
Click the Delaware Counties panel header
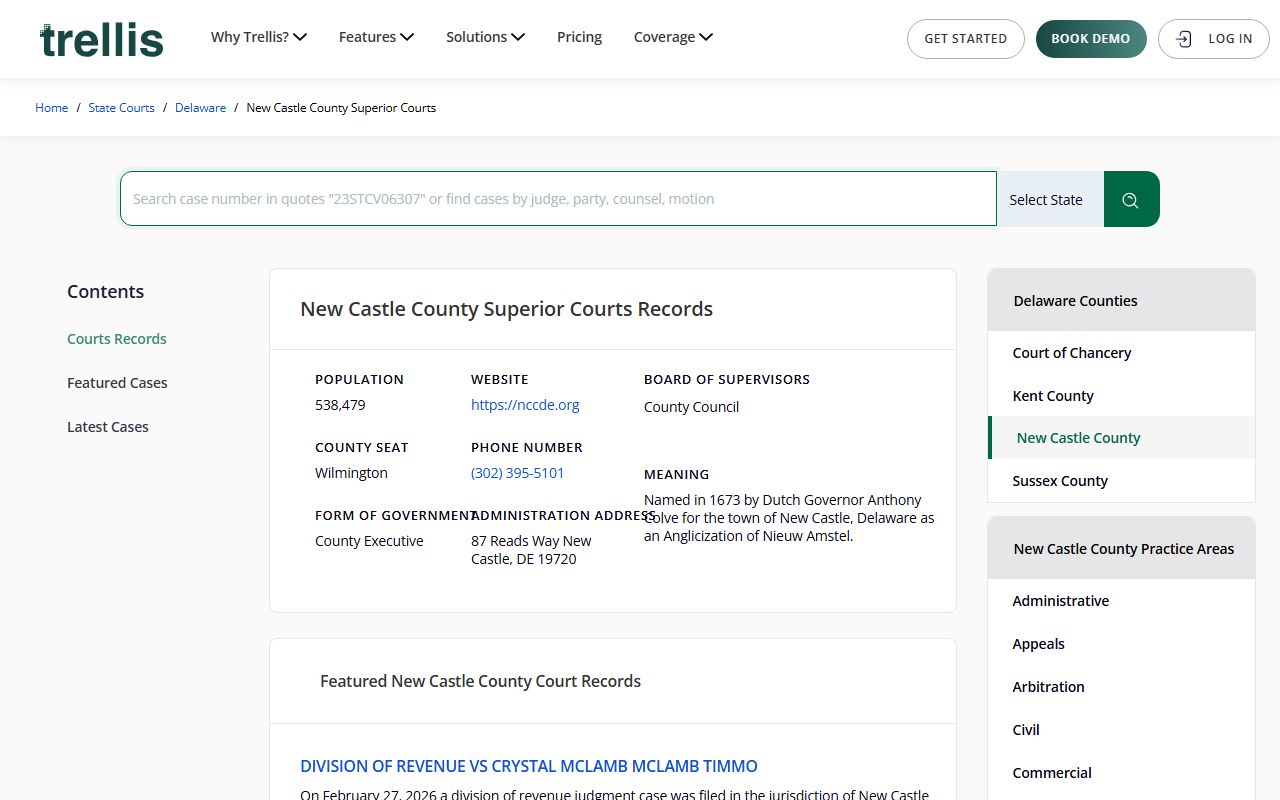1121,300
